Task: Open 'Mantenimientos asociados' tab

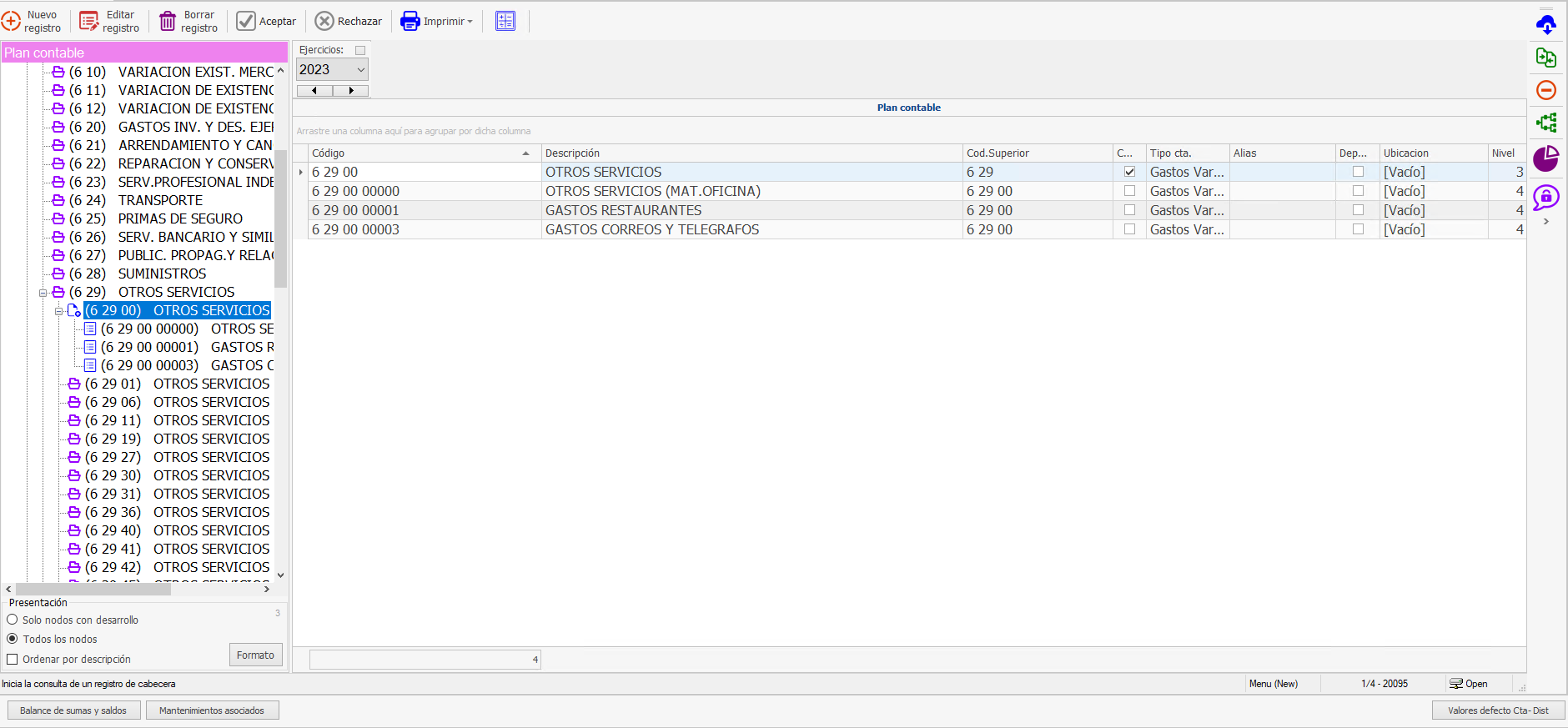Action: coord(212,710)
